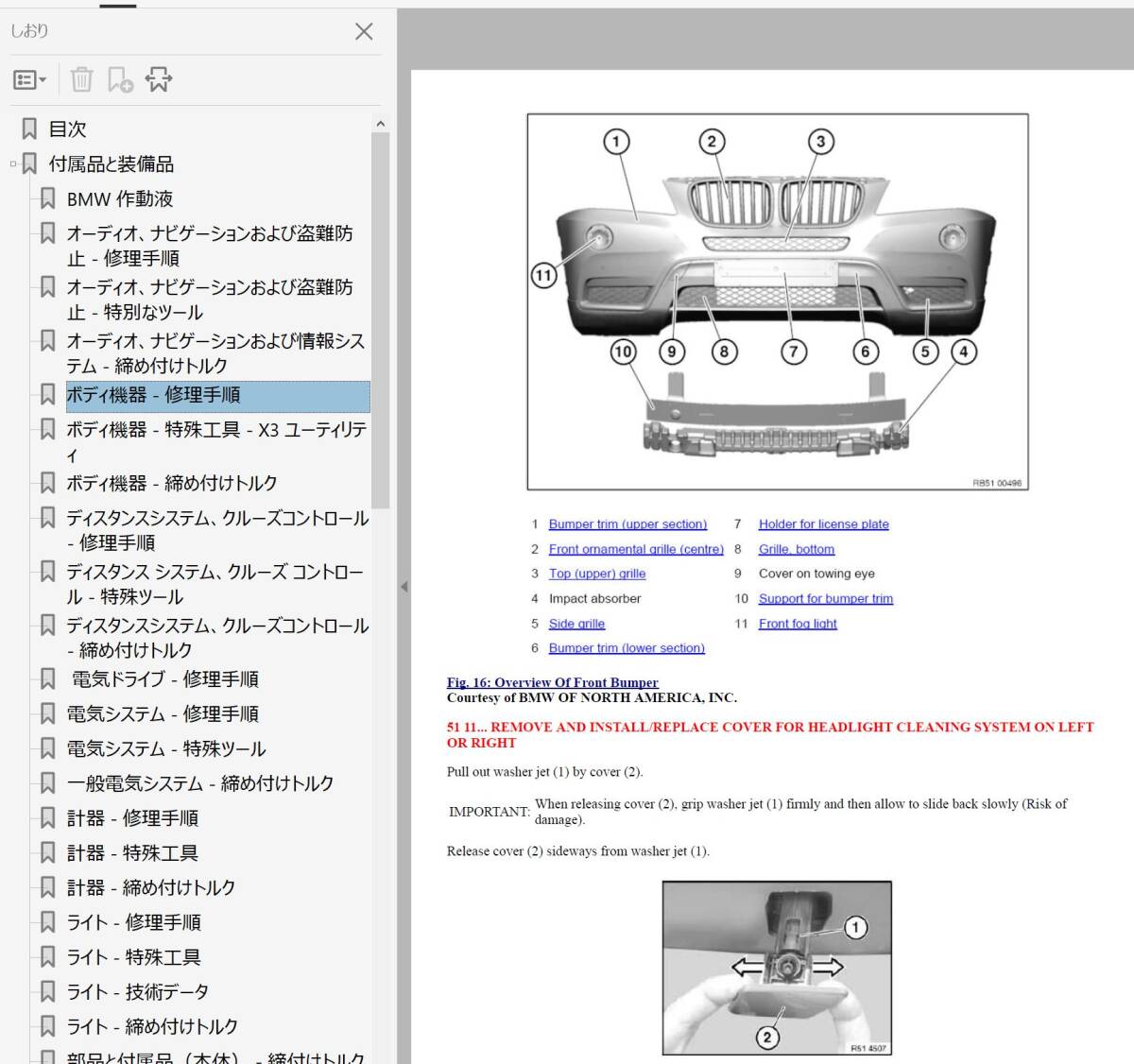Click bookmark icon beside 計器 - 特殊工具
1134x1064 pixels.
coord(47,854)
